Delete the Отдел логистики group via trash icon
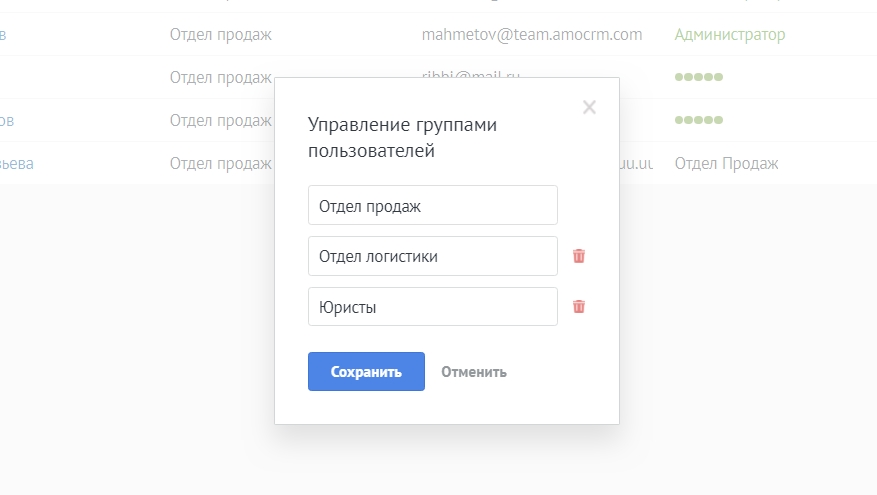Viewport: 877px width, 495px height. pyautogui.click(x=579, y=256)
